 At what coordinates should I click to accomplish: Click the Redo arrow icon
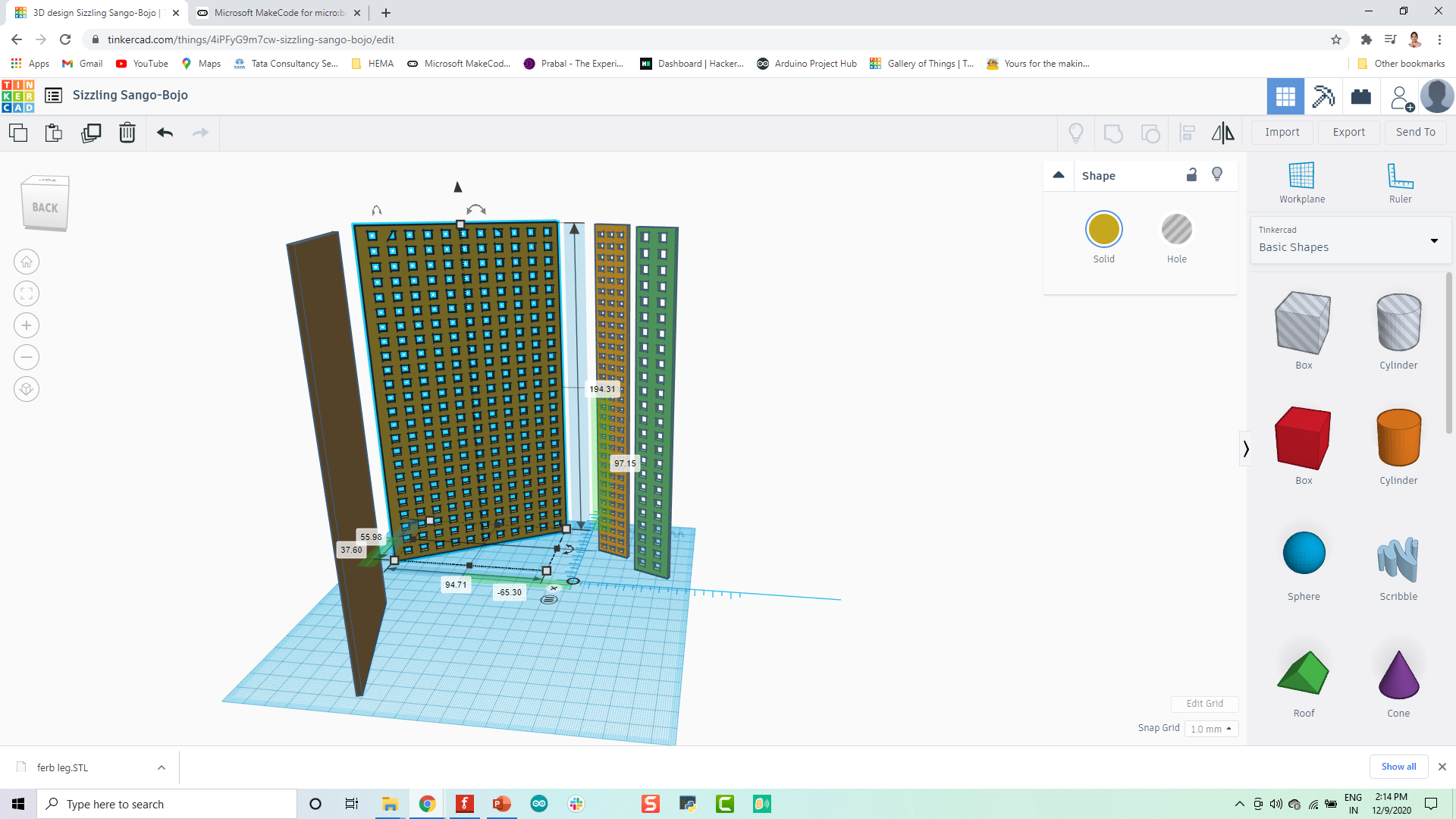click(201, 132)
